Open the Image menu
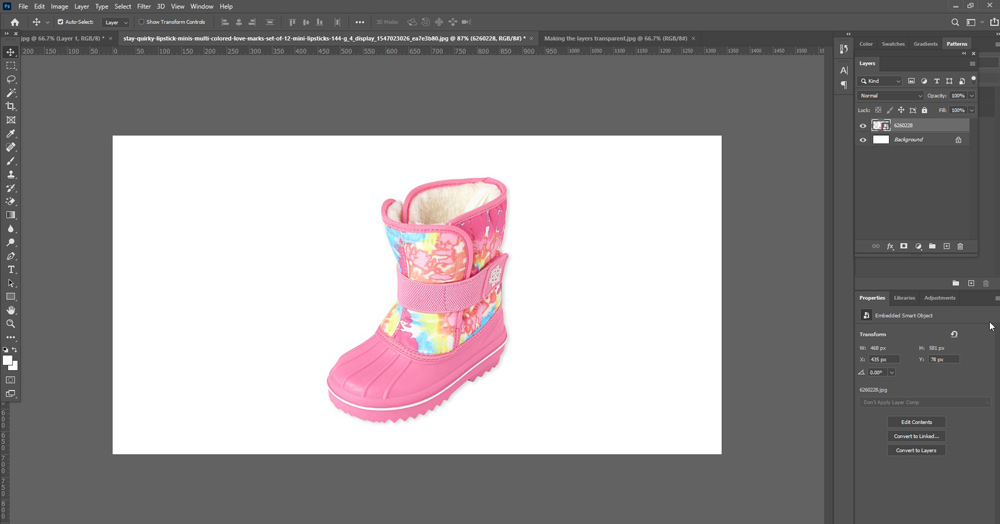 [x=59, y=6]
